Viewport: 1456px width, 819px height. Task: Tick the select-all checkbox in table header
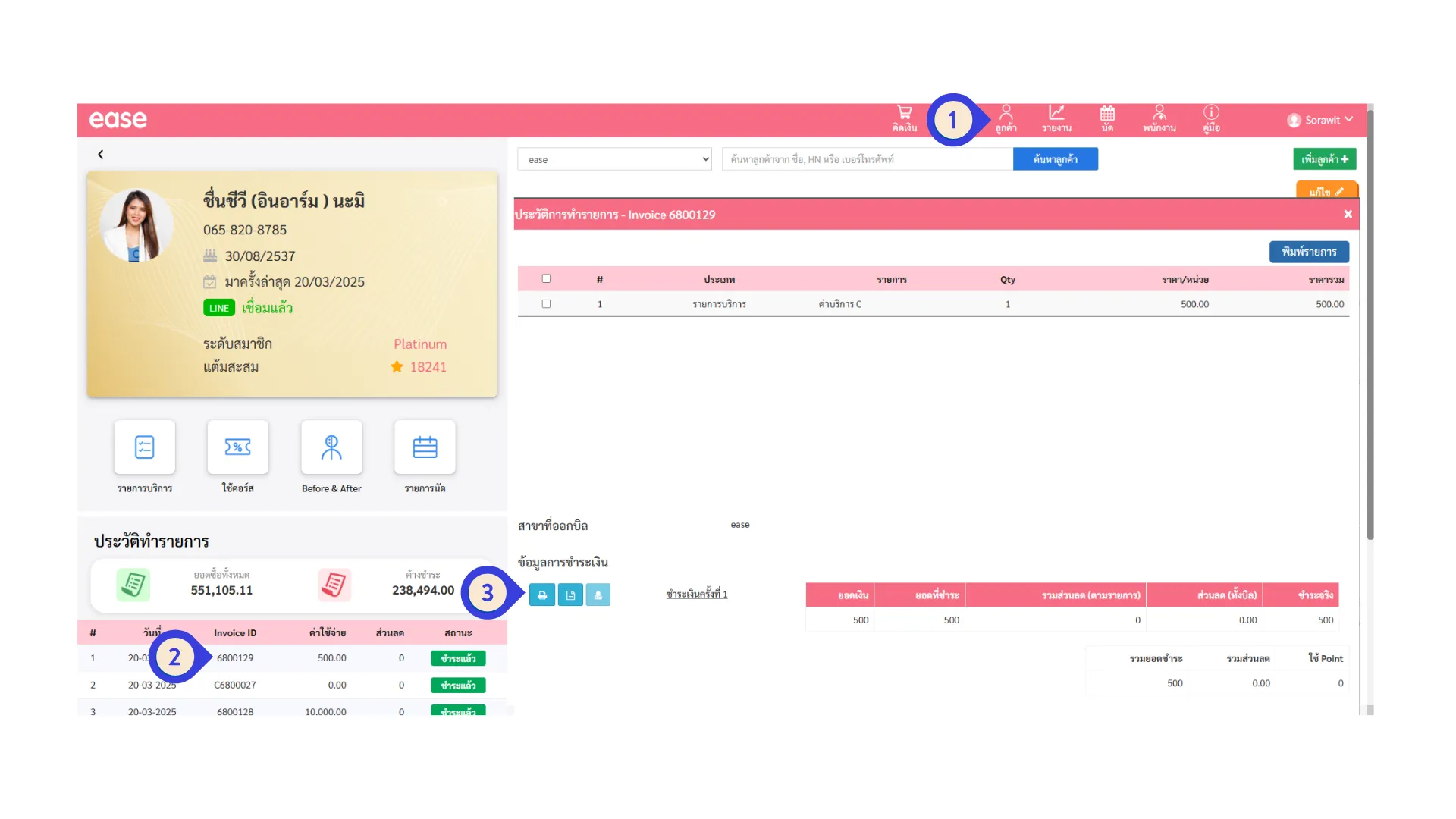[x=546, y=279]
